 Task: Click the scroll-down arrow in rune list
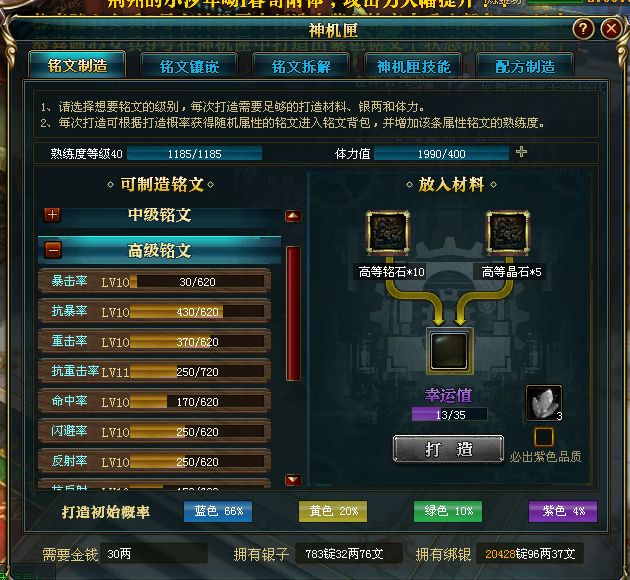pyautogui.click(x=293, y=479)
